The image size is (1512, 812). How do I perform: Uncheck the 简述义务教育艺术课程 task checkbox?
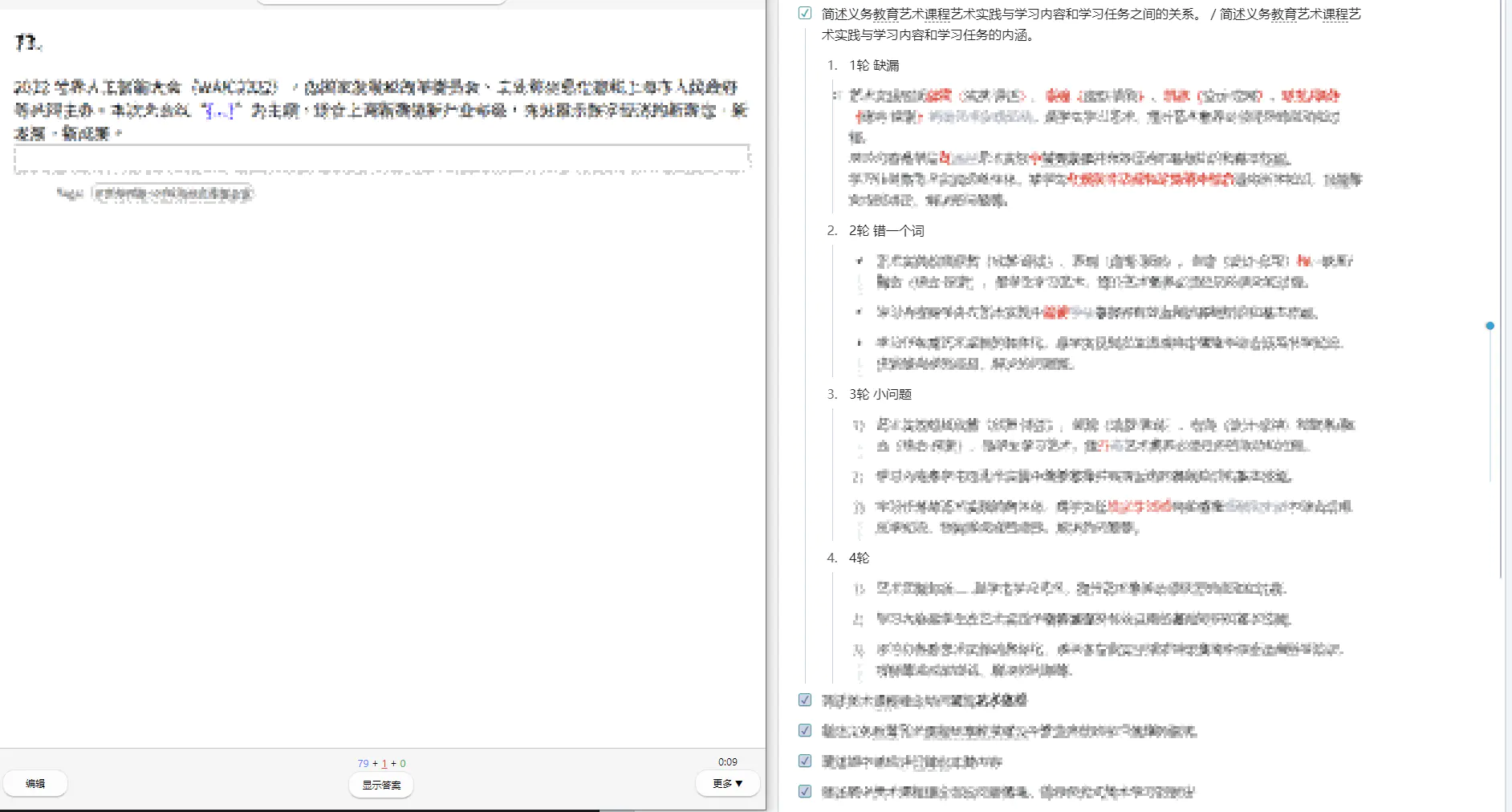(x=805, y=13)
